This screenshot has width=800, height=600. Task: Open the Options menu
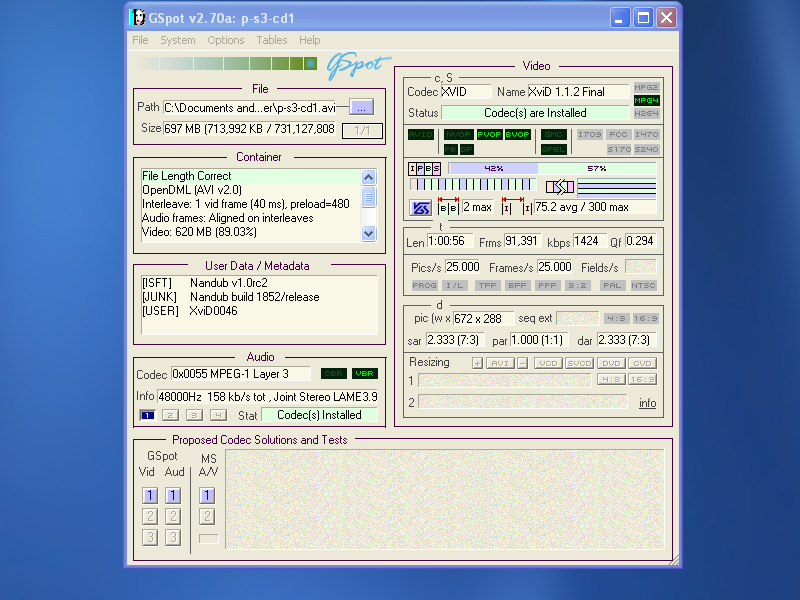point(226,40)
